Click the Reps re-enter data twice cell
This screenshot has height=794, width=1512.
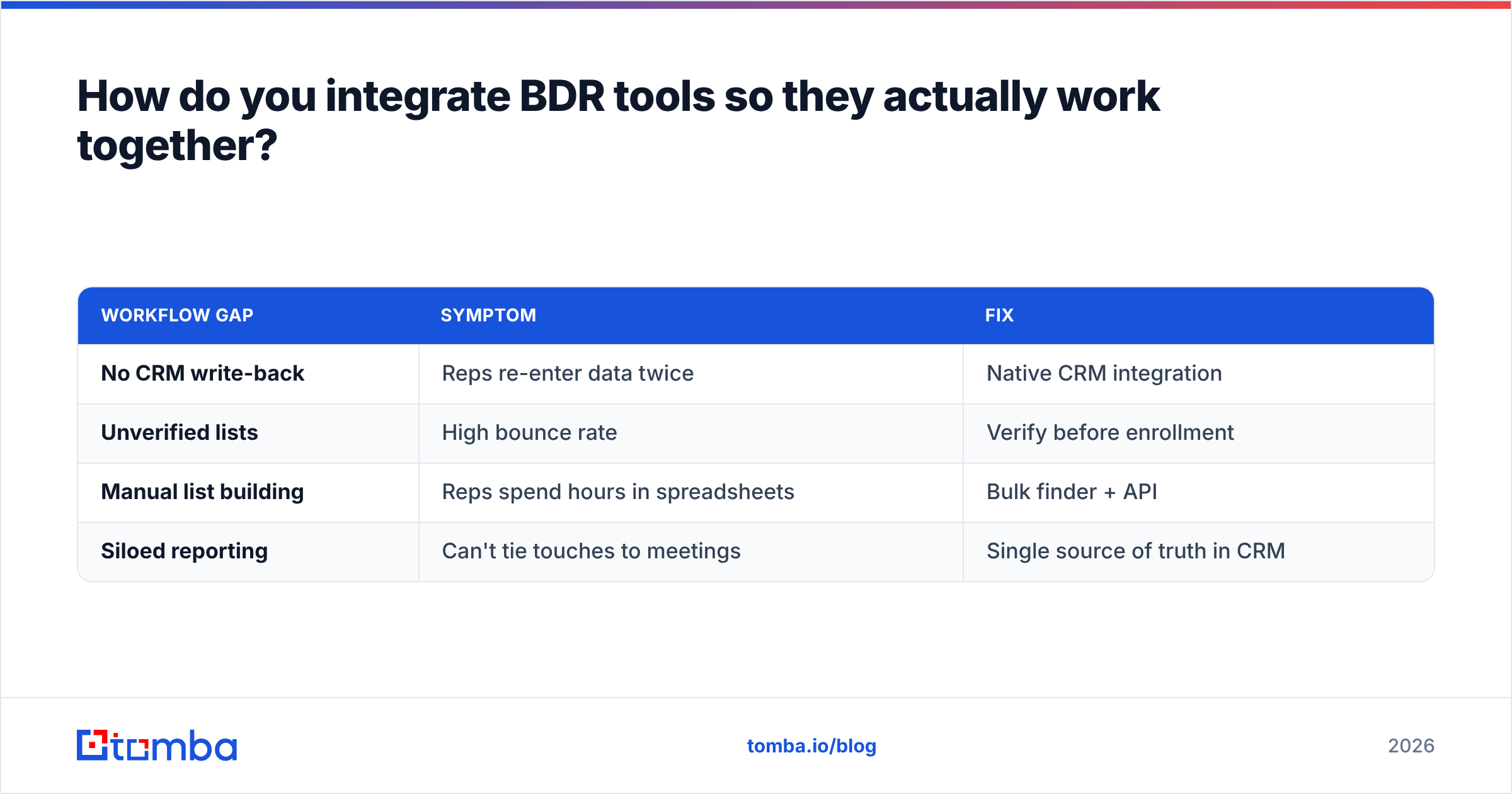[691, 374]
